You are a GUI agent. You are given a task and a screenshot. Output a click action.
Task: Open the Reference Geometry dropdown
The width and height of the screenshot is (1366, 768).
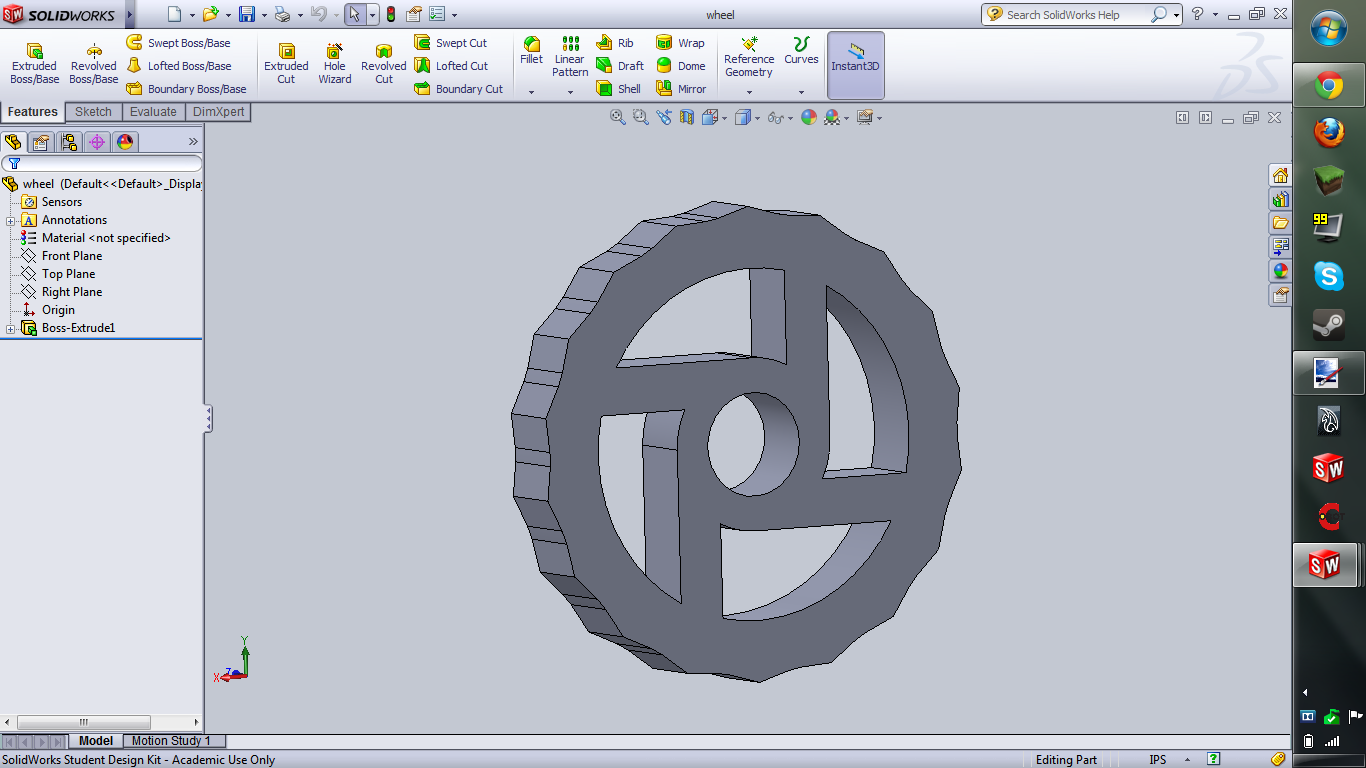click(748, 92)
